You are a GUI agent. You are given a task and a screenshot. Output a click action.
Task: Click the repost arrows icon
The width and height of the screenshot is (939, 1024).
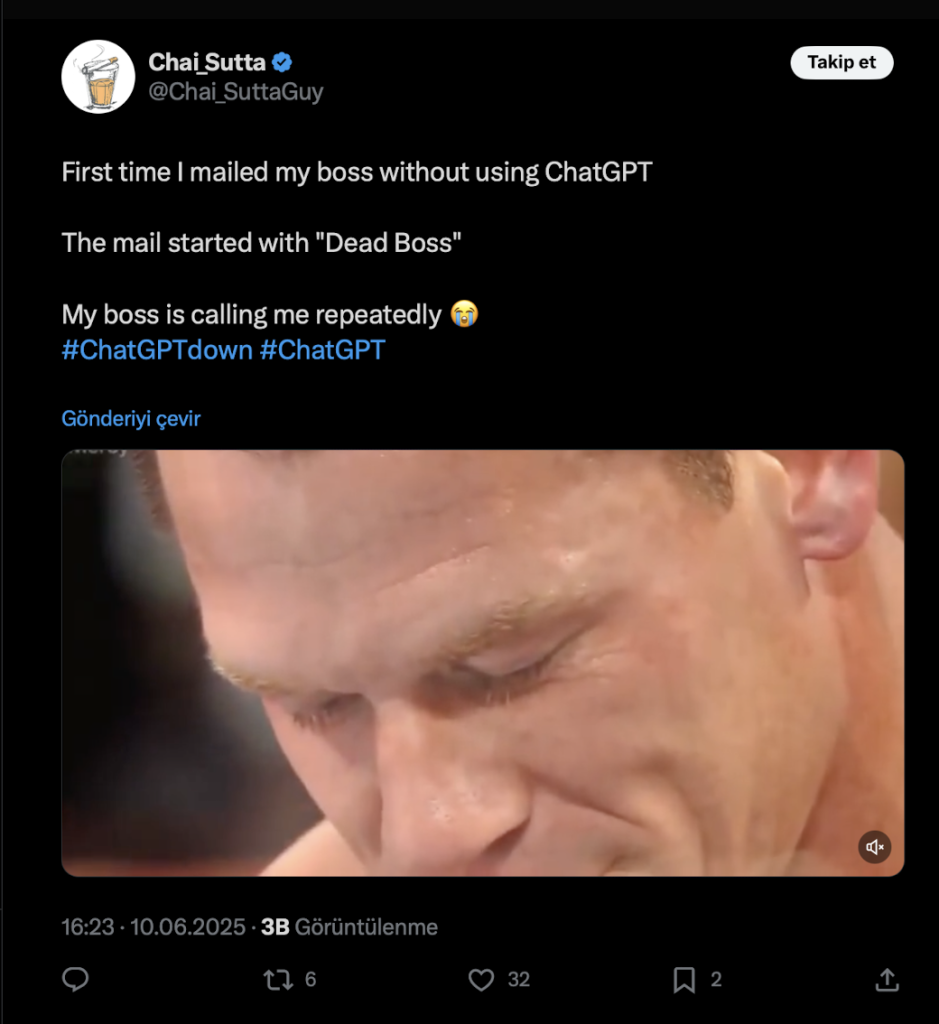[x=278, y=980]
